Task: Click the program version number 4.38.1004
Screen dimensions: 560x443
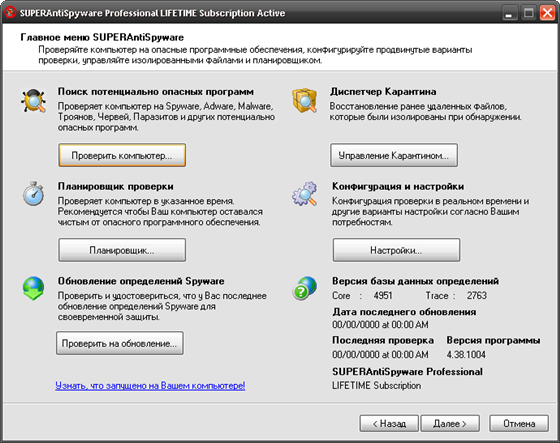Action: click(x=466, y=354)
